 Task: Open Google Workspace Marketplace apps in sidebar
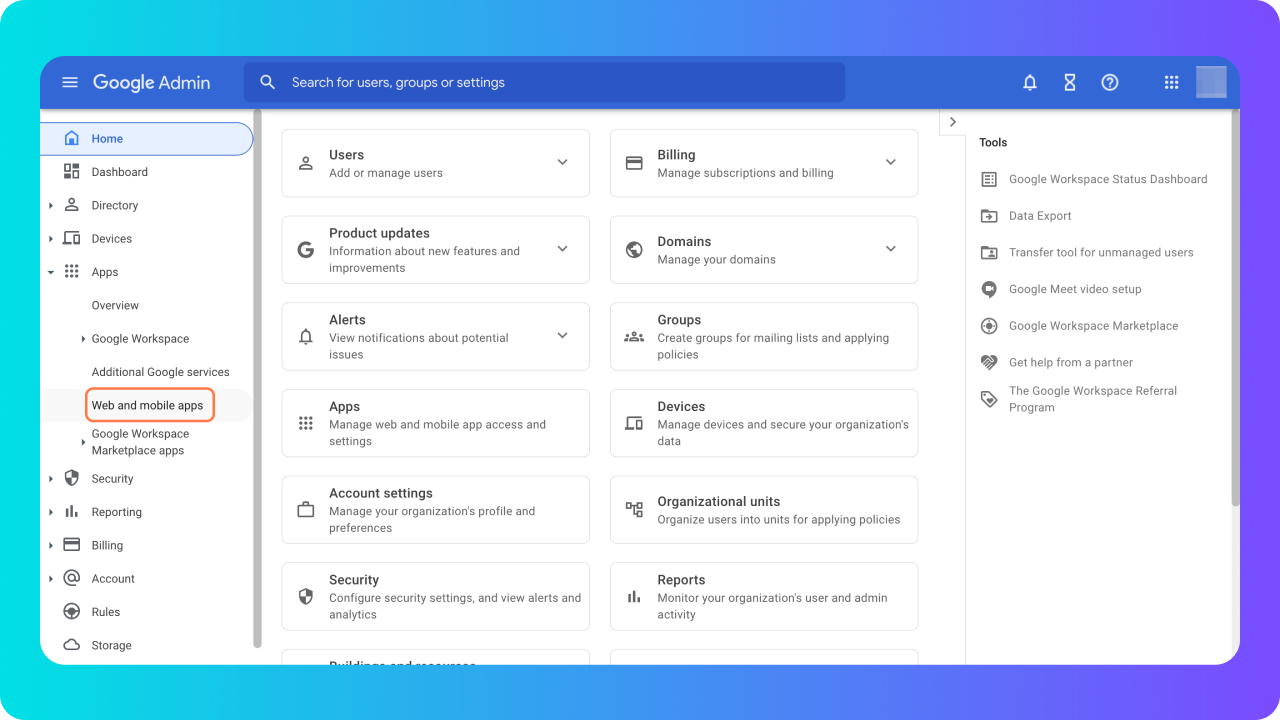click(x=140, y=442)
